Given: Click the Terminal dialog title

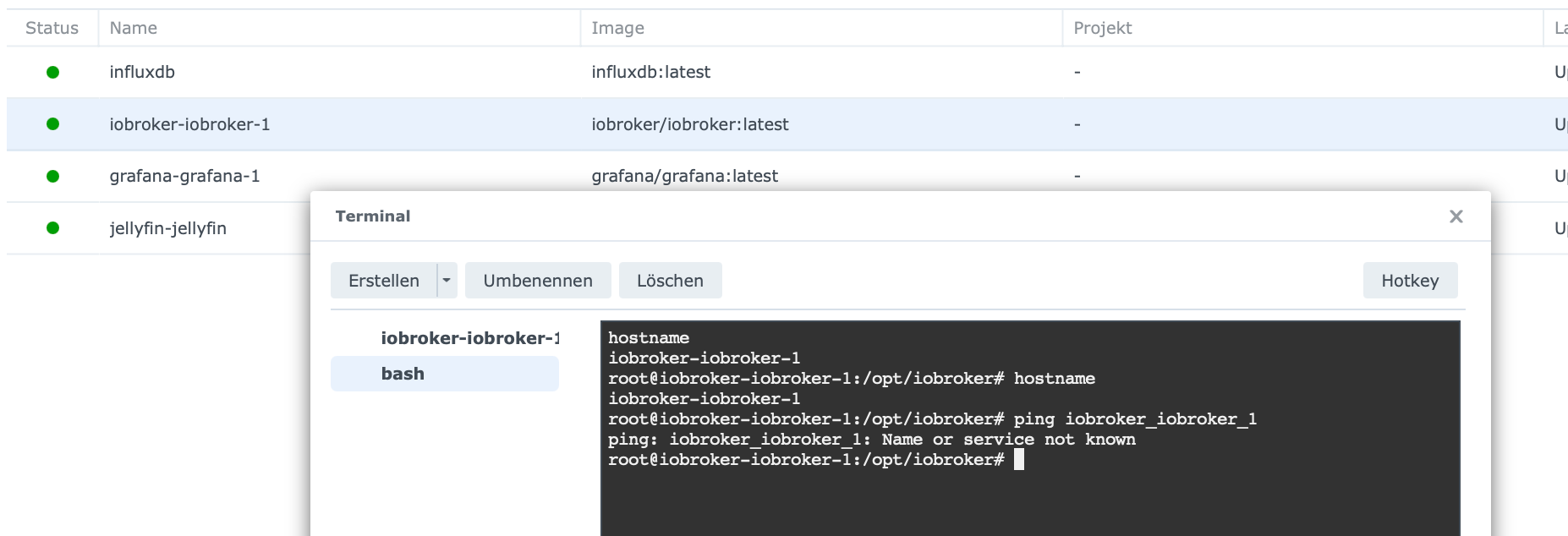Looking at the screenshot, I should pyautogui.click(x=373, y=216).
